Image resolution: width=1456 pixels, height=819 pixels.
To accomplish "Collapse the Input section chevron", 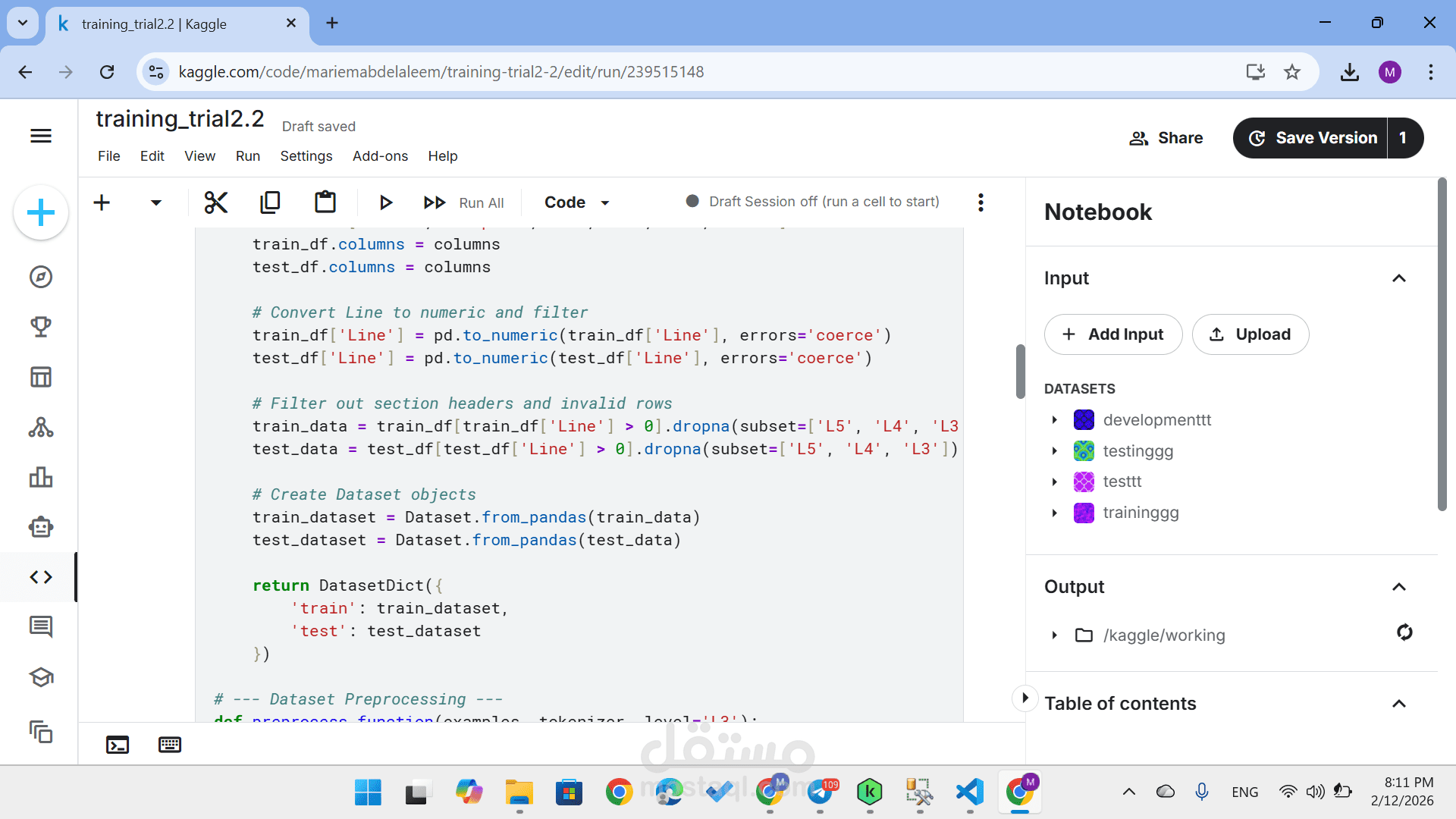I will point(1399,278).
